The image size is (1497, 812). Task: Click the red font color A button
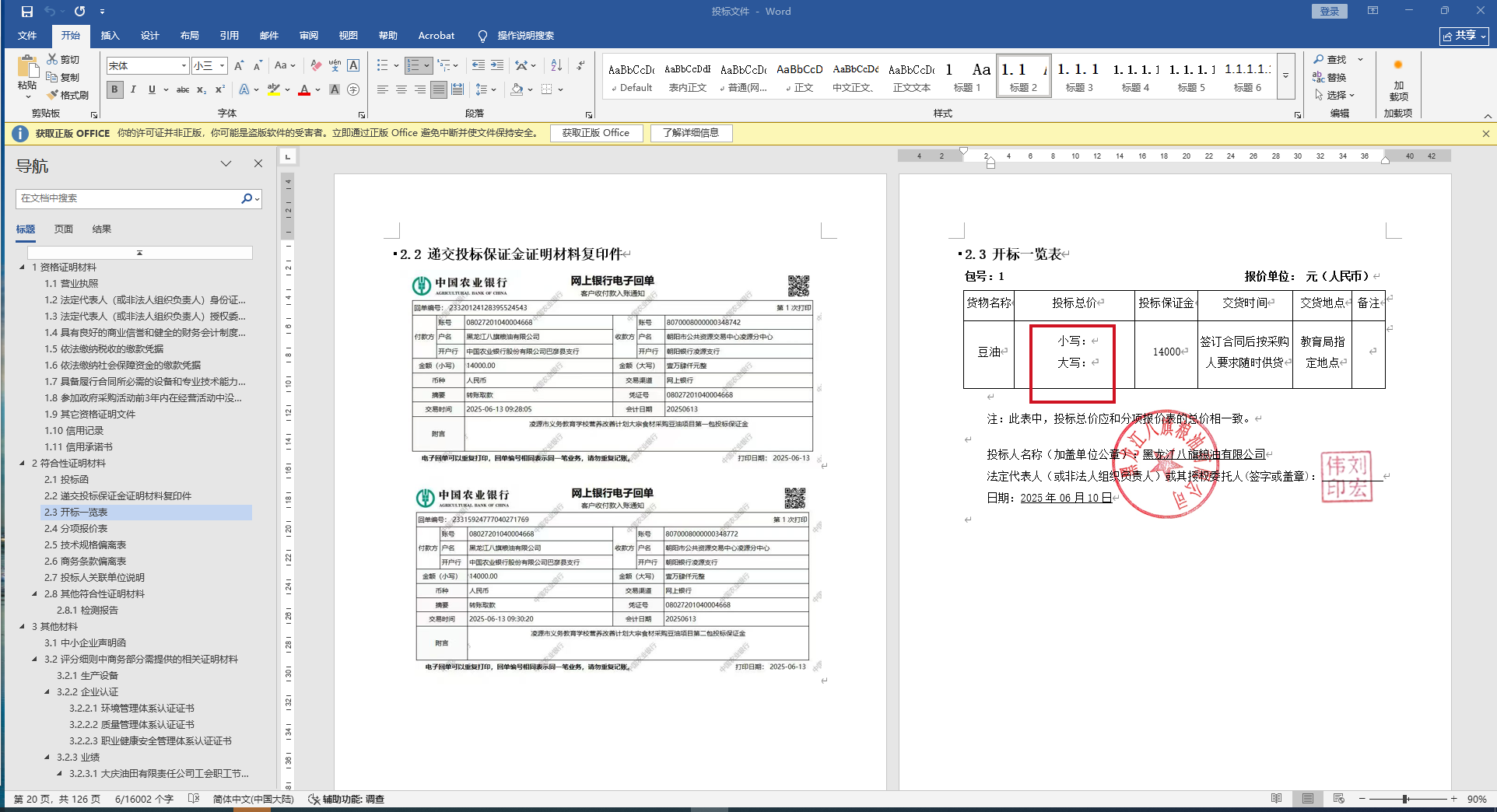pos(304,90)
